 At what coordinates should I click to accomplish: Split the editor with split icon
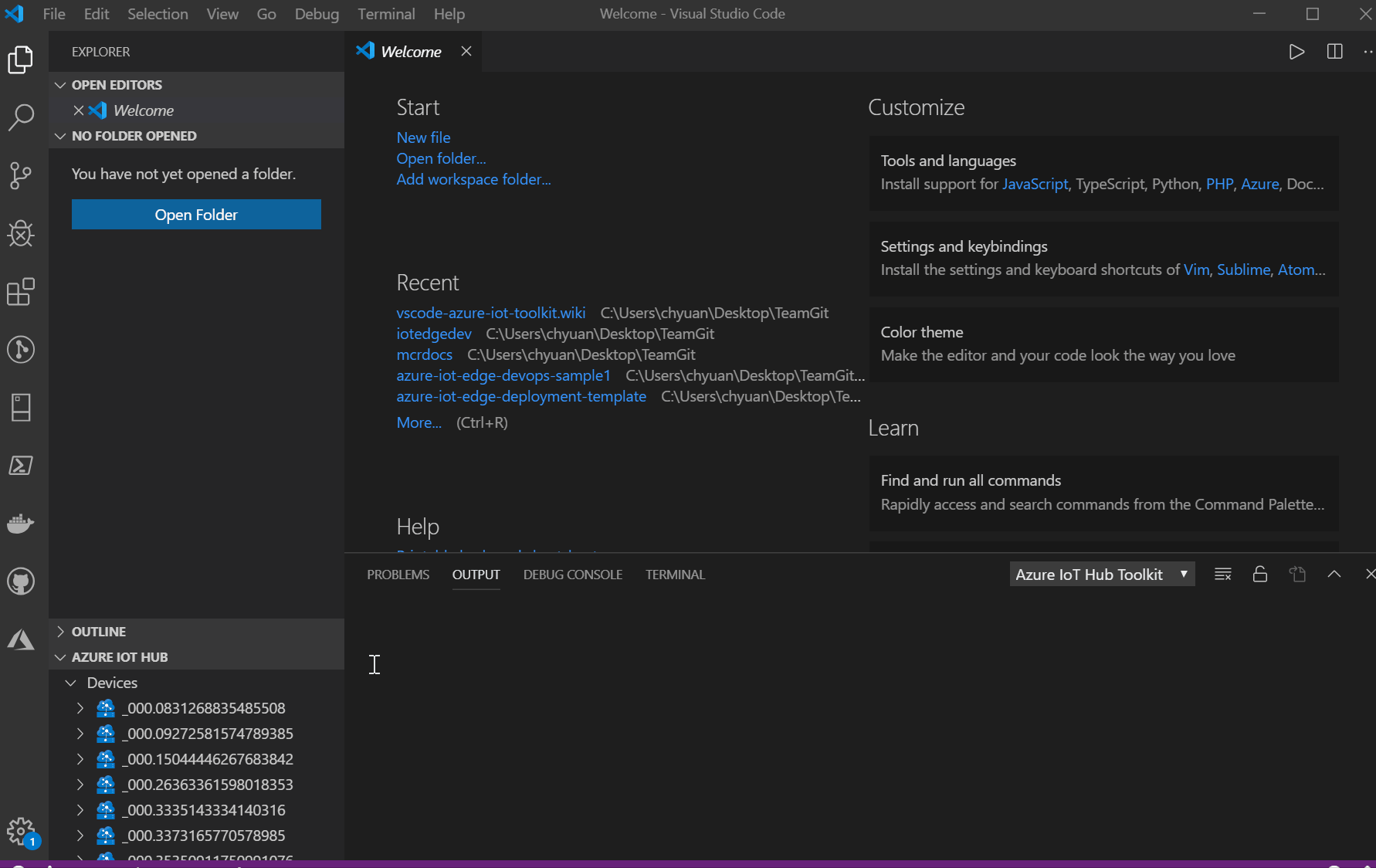click(x=1334, y=52)
